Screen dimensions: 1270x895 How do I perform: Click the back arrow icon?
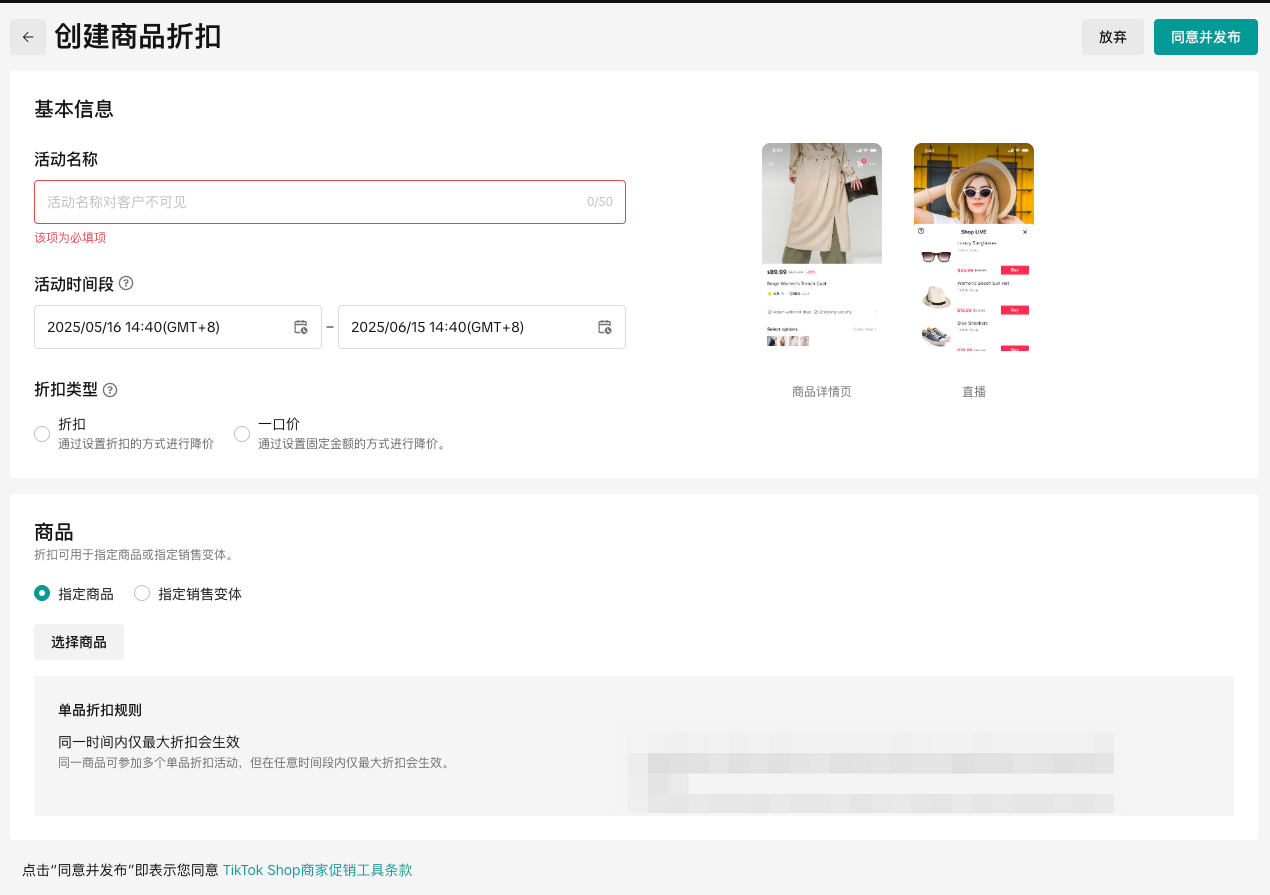click(28, 37)
